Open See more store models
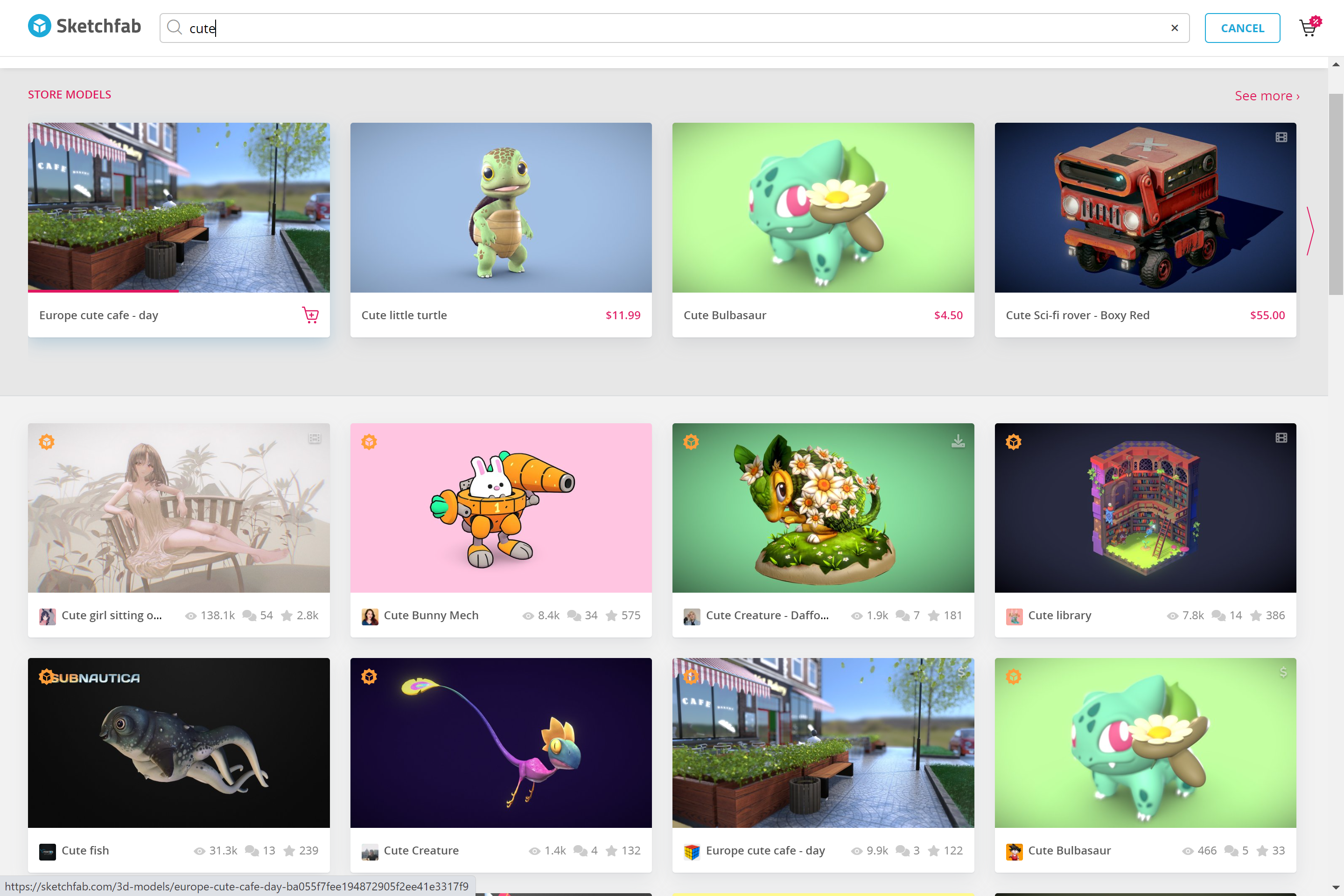Screen dimensions: 1344x896 1267,95
